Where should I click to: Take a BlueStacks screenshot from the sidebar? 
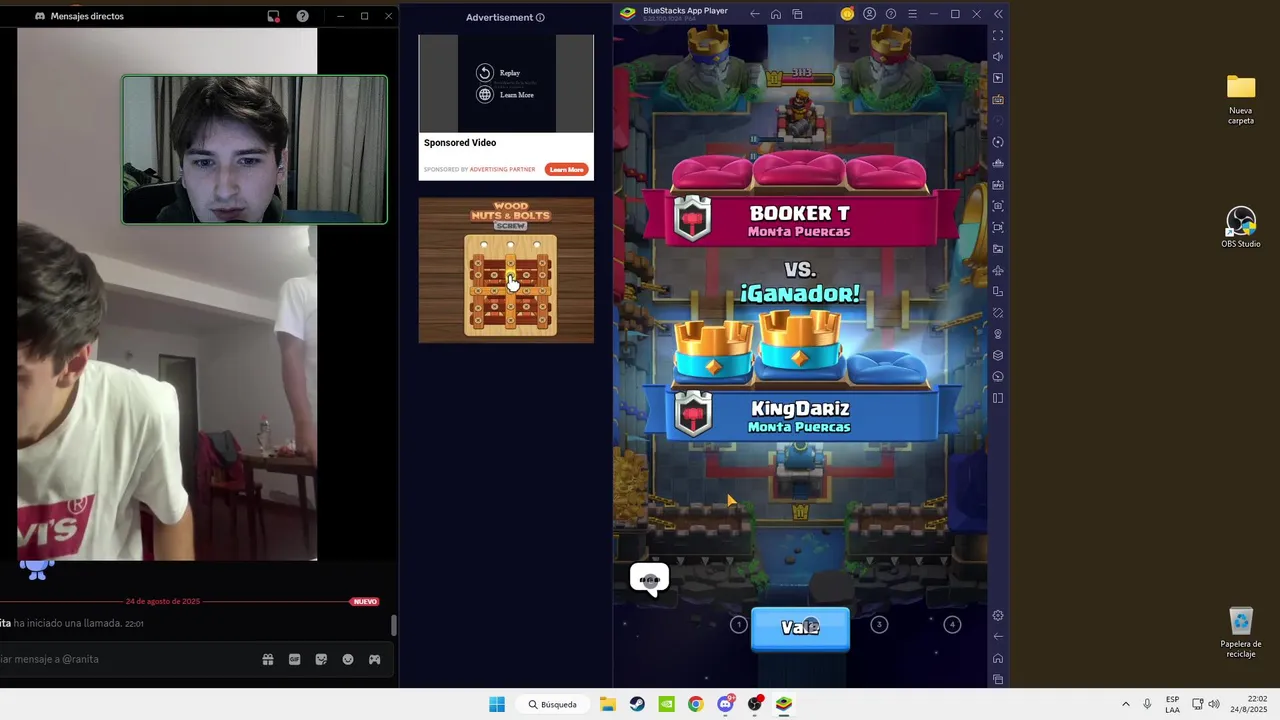[998, 206]
